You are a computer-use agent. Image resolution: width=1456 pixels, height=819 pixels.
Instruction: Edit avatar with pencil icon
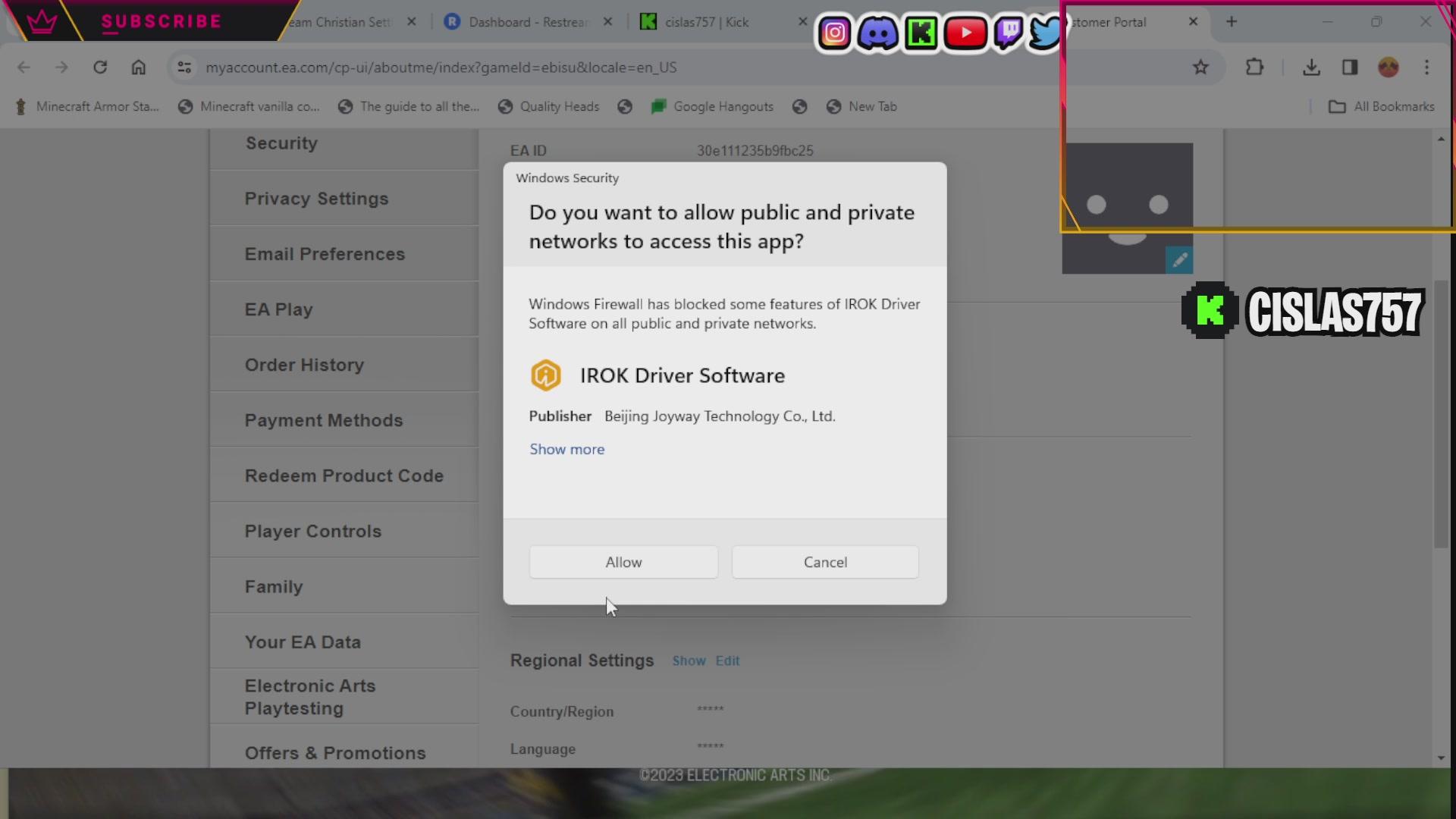(1179, 260)
